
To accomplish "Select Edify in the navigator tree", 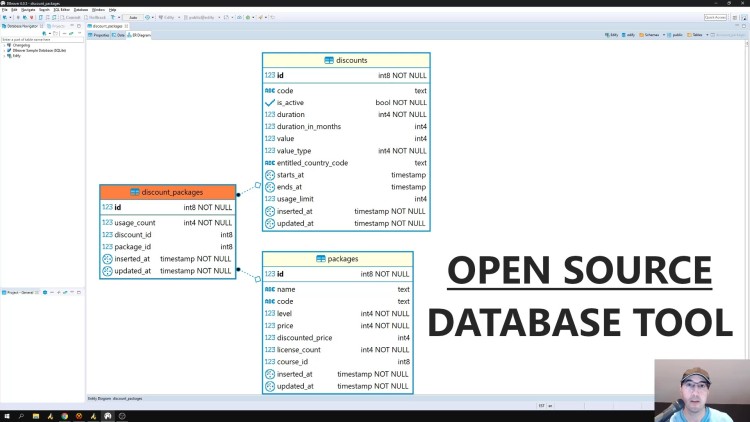I will 16,56.
